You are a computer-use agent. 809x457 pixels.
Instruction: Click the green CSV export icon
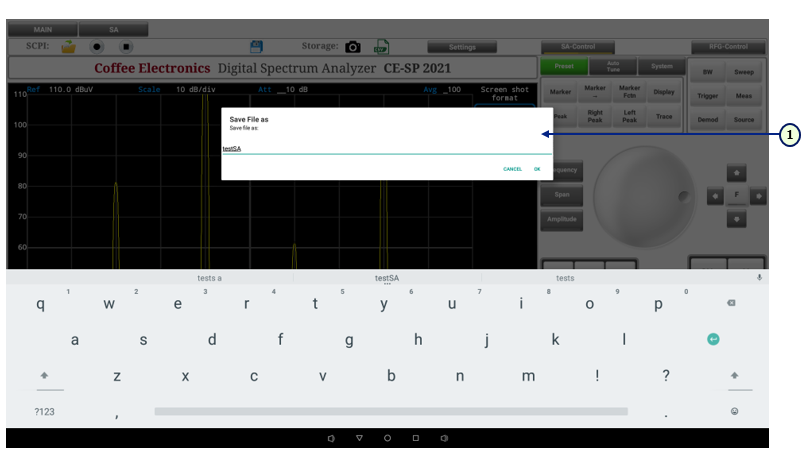381,47
